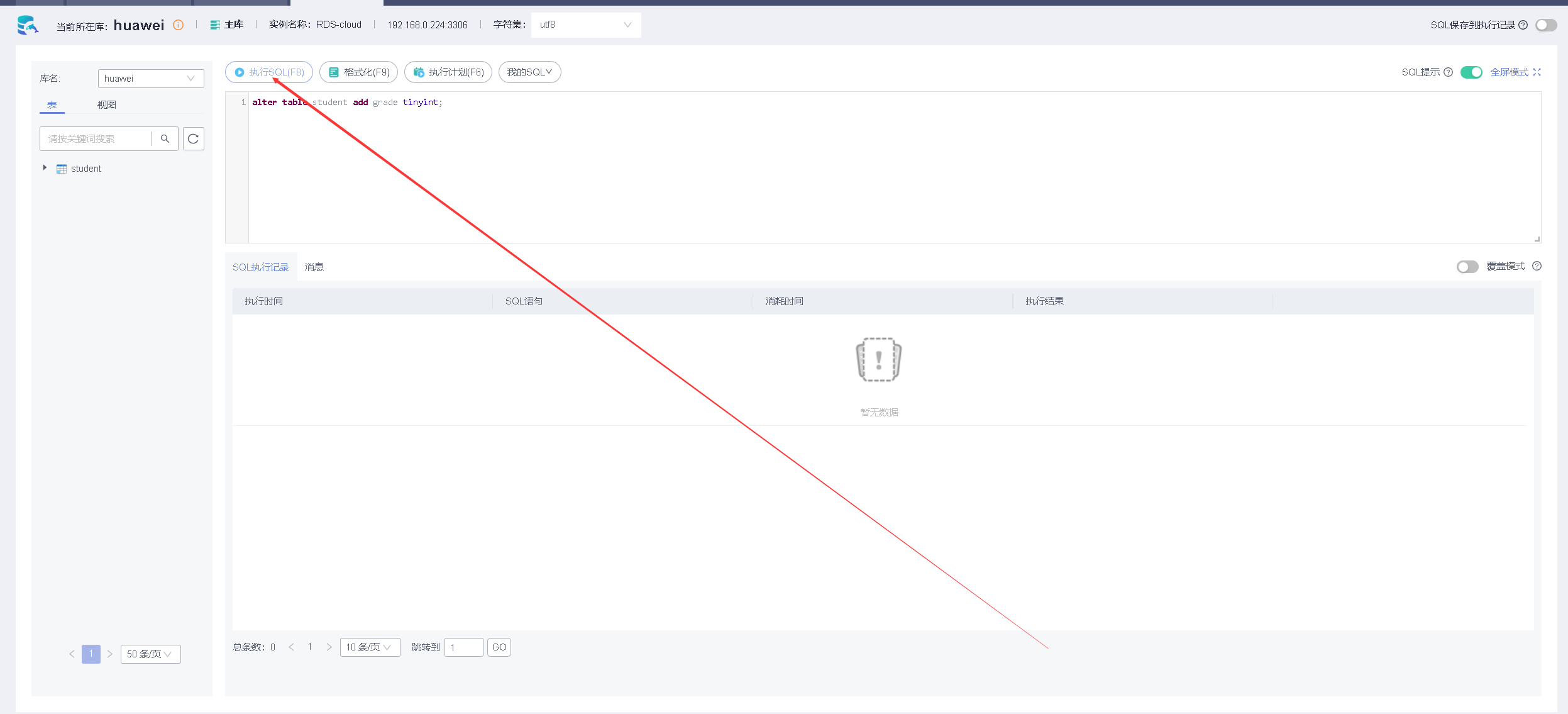
Task: Click help icon next to 覆盖模式
Action: [x=1537, y=266]
